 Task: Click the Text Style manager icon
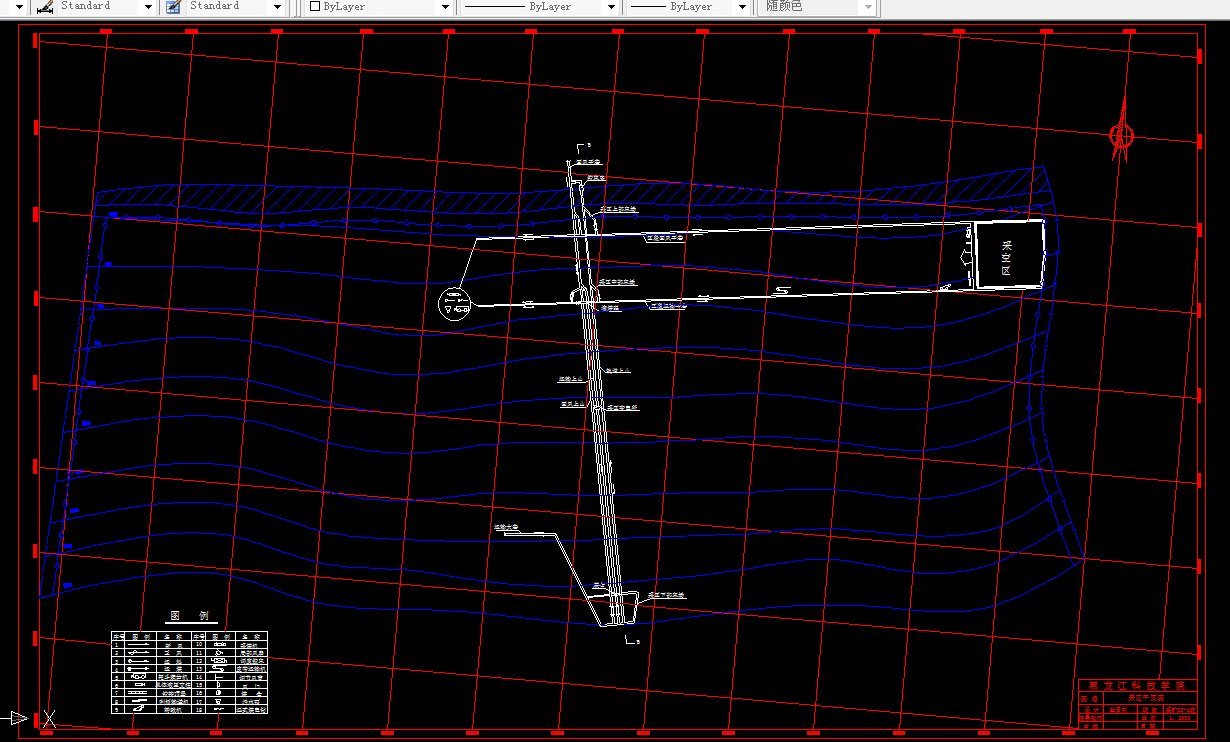click(44, 6)
